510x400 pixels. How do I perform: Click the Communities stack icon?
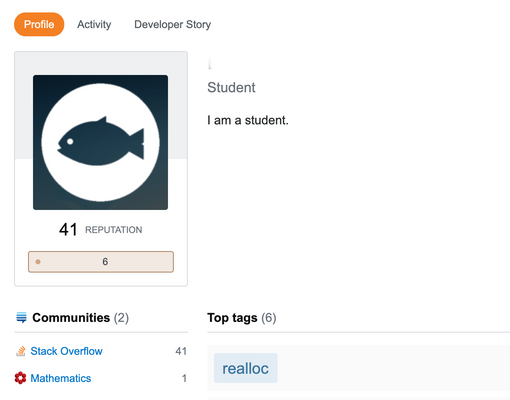click(x=21, y=317)
